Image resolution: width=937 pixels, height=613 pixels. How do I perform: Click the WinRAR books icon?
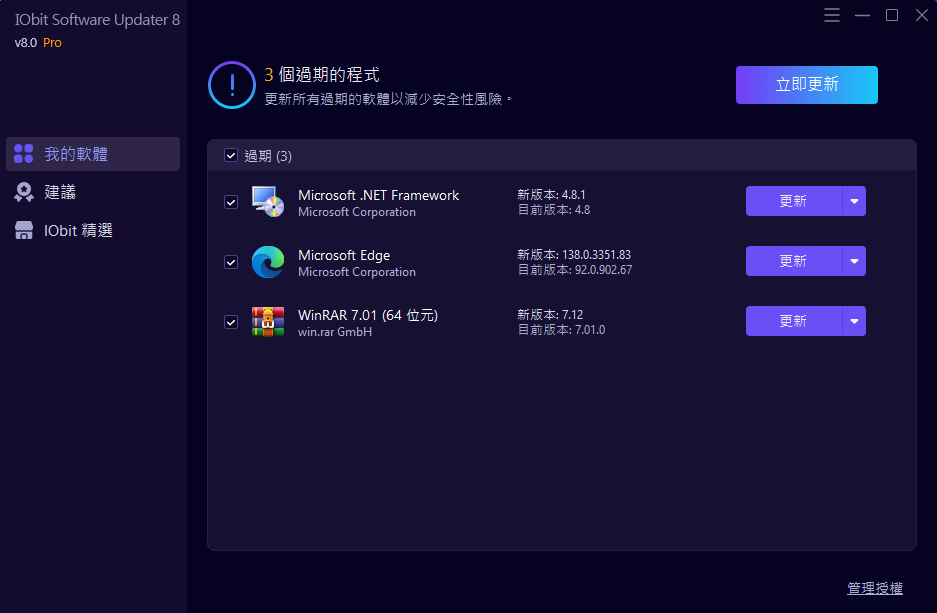268,321
